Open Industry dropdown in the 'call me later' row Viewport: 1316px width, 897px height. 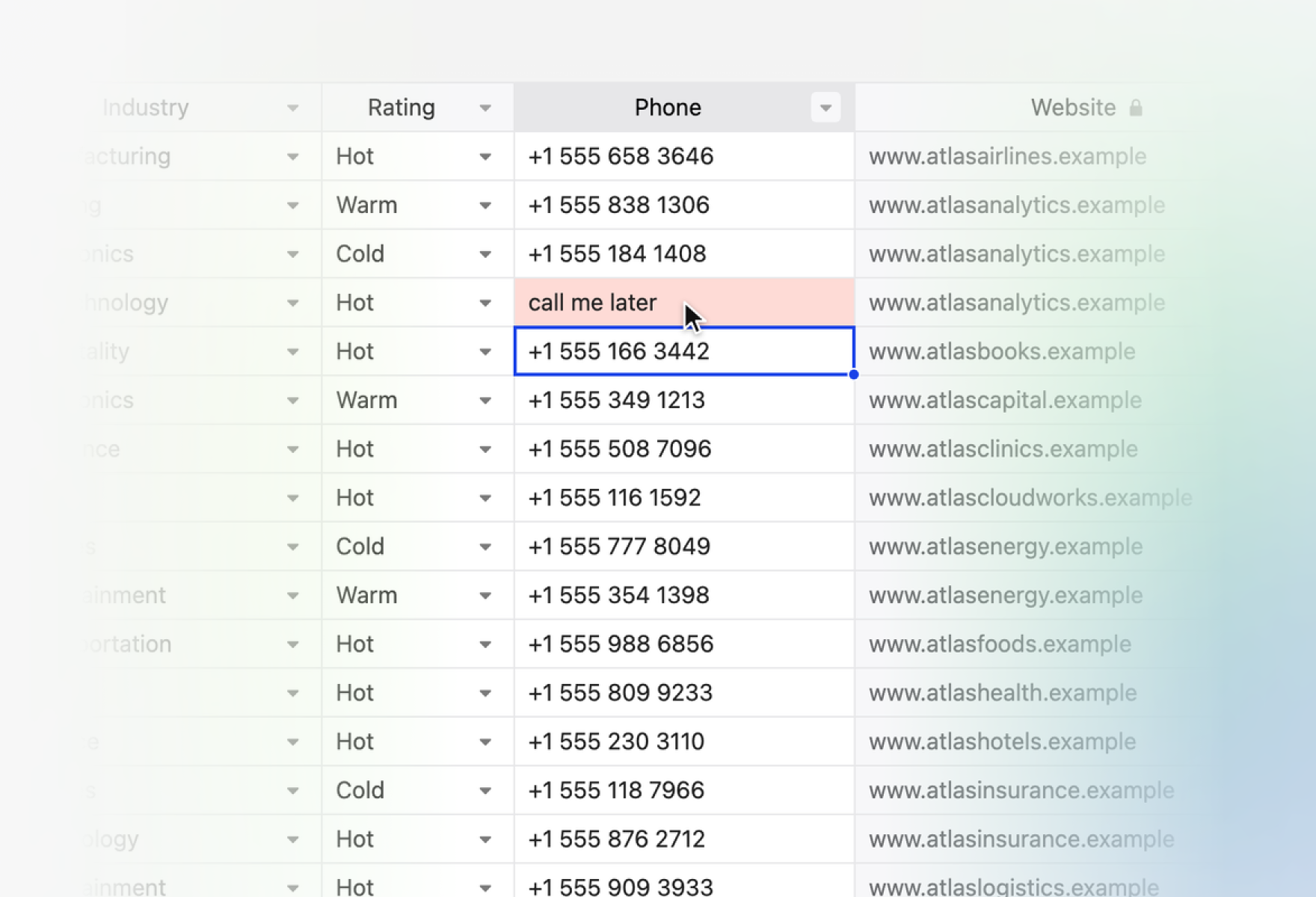tap(293, 303)
